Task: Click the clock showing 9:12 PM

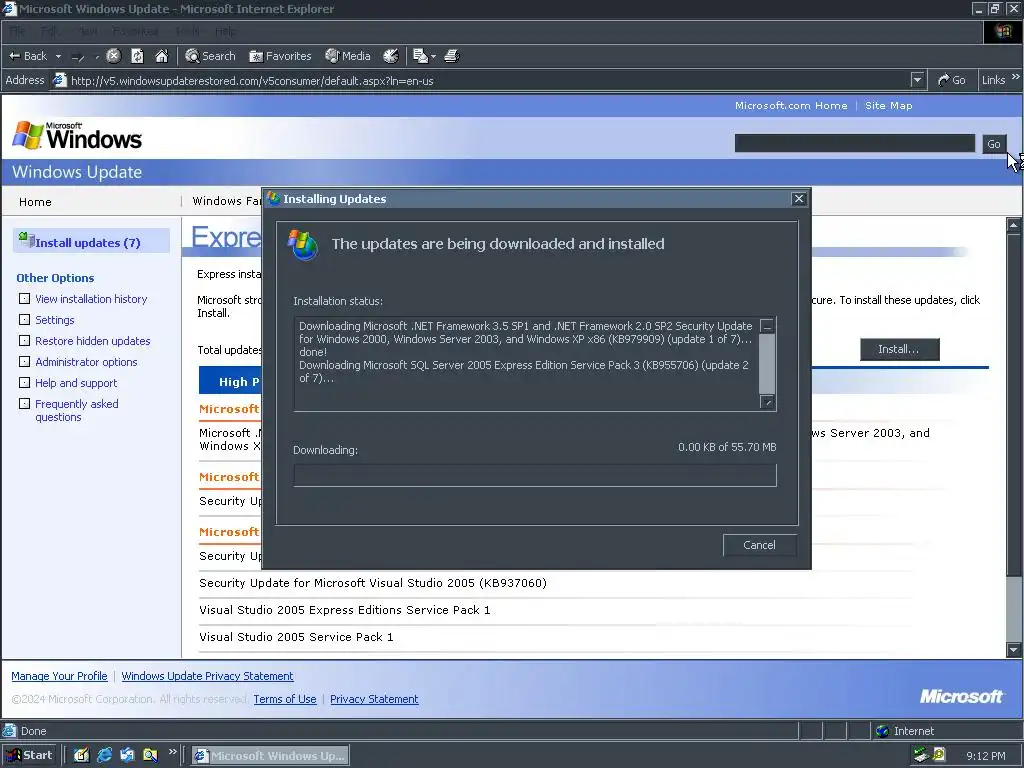Action: coord(985,756)
